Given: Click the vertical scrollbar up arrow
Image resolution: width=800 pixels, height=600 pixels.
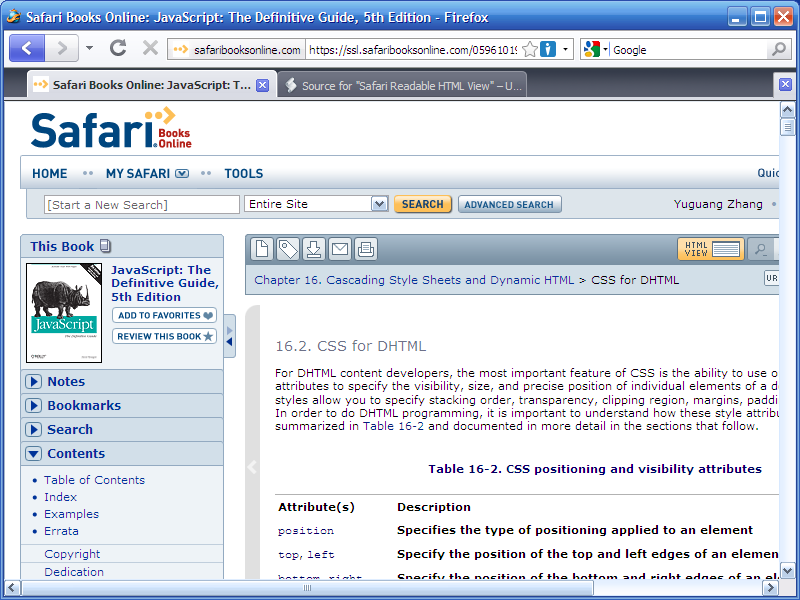Looking at the screenshot, I should (x=787, y=109).
